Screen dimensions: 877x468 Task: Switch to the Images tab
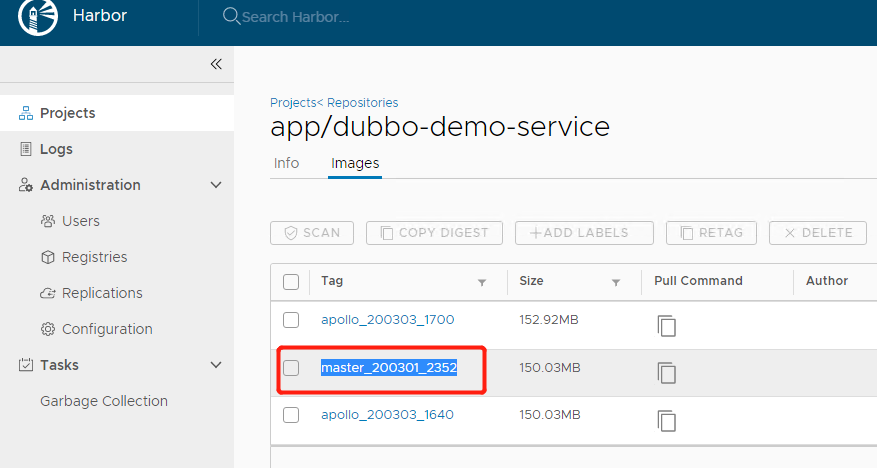point(355,163)
